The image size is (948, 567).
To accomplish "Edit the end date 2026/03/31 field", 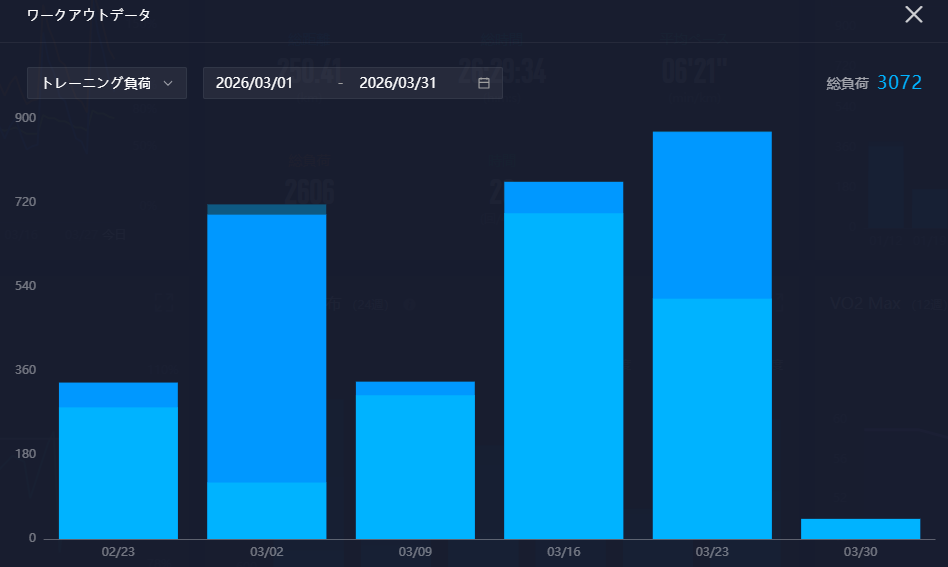I will pyautogui.click(x=398, y=83).
